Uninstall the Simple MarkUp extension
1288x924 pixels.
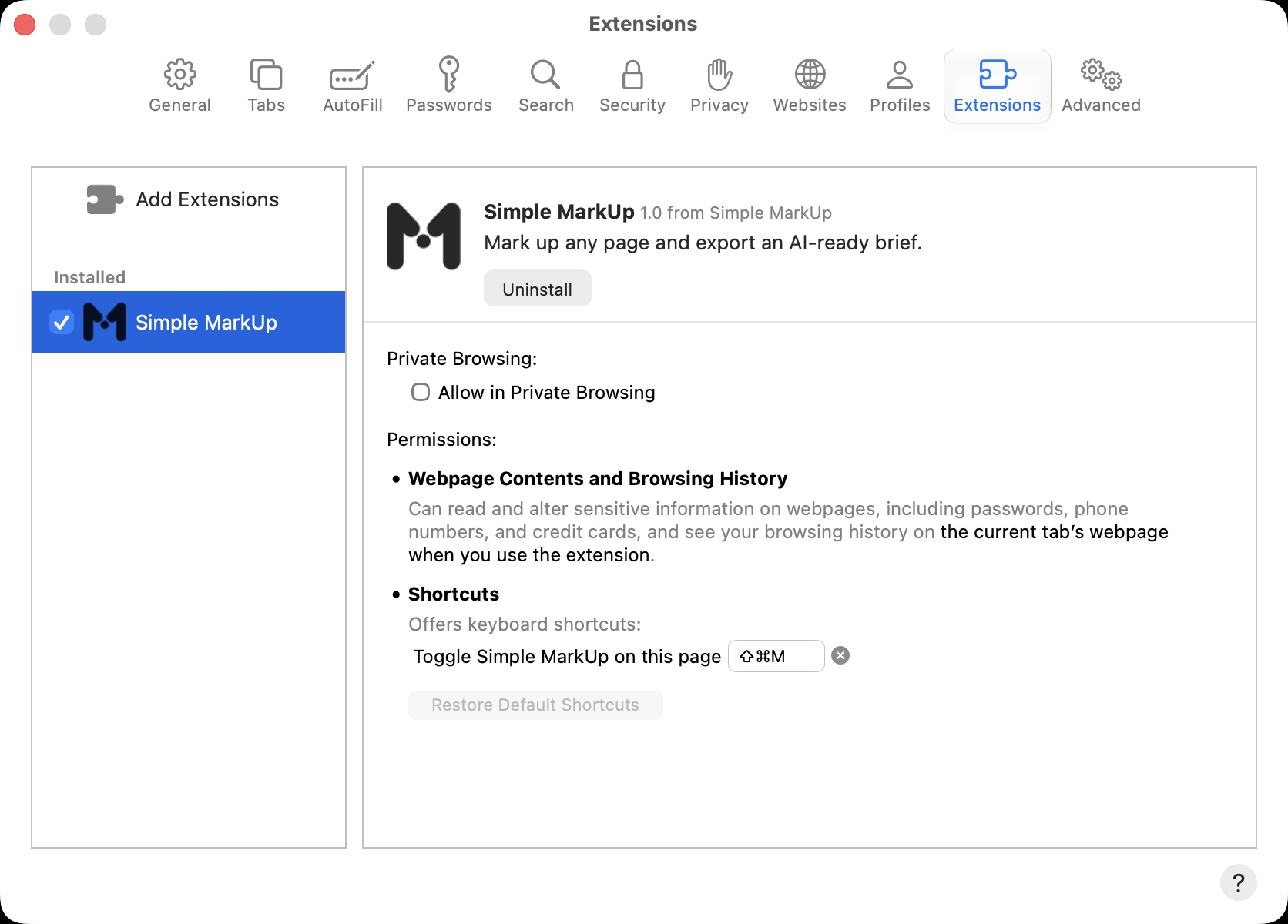(x=537, y=289)
